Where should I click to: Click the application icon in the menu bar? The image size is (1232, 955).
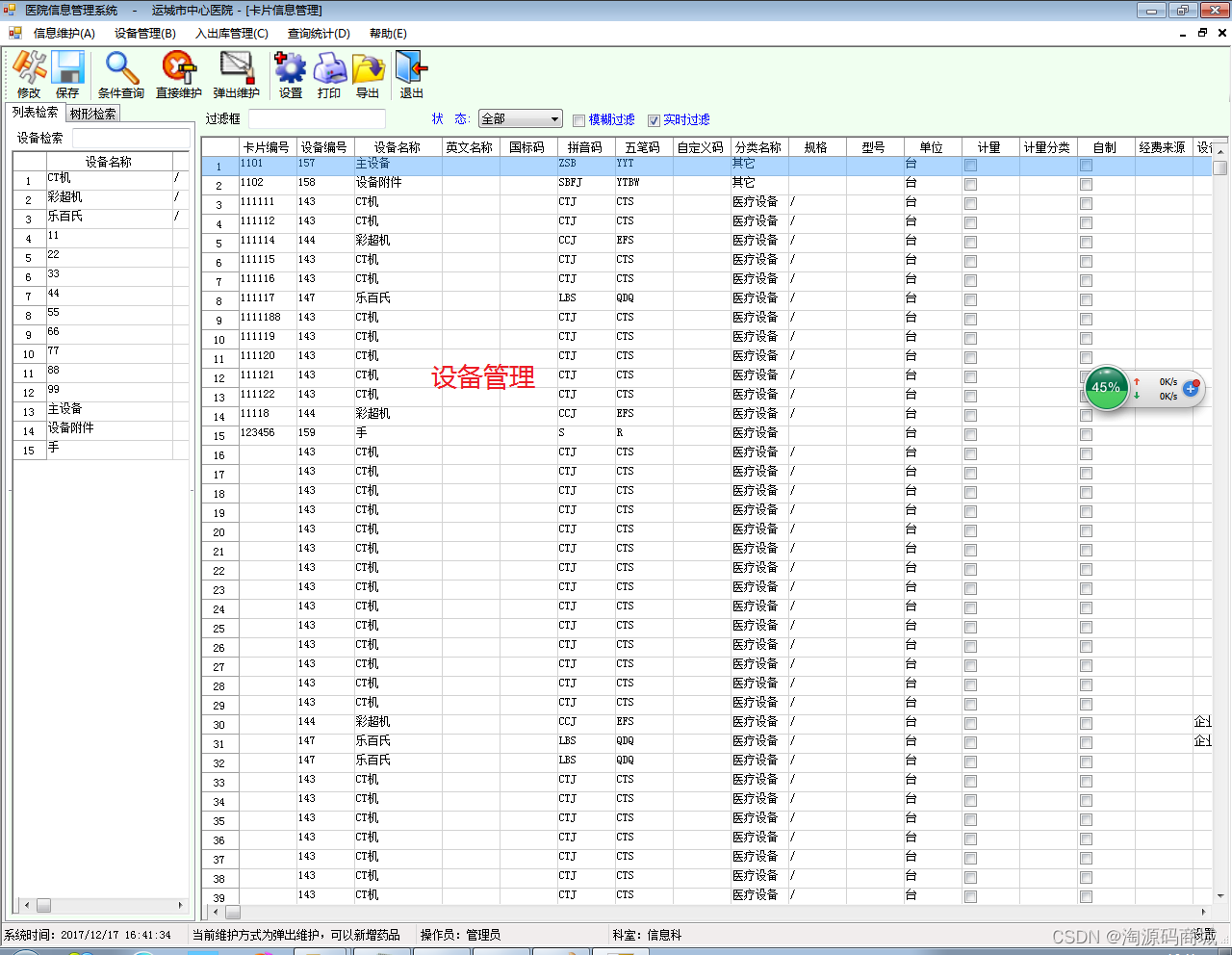pyautogui.click(x=14, y=33)
